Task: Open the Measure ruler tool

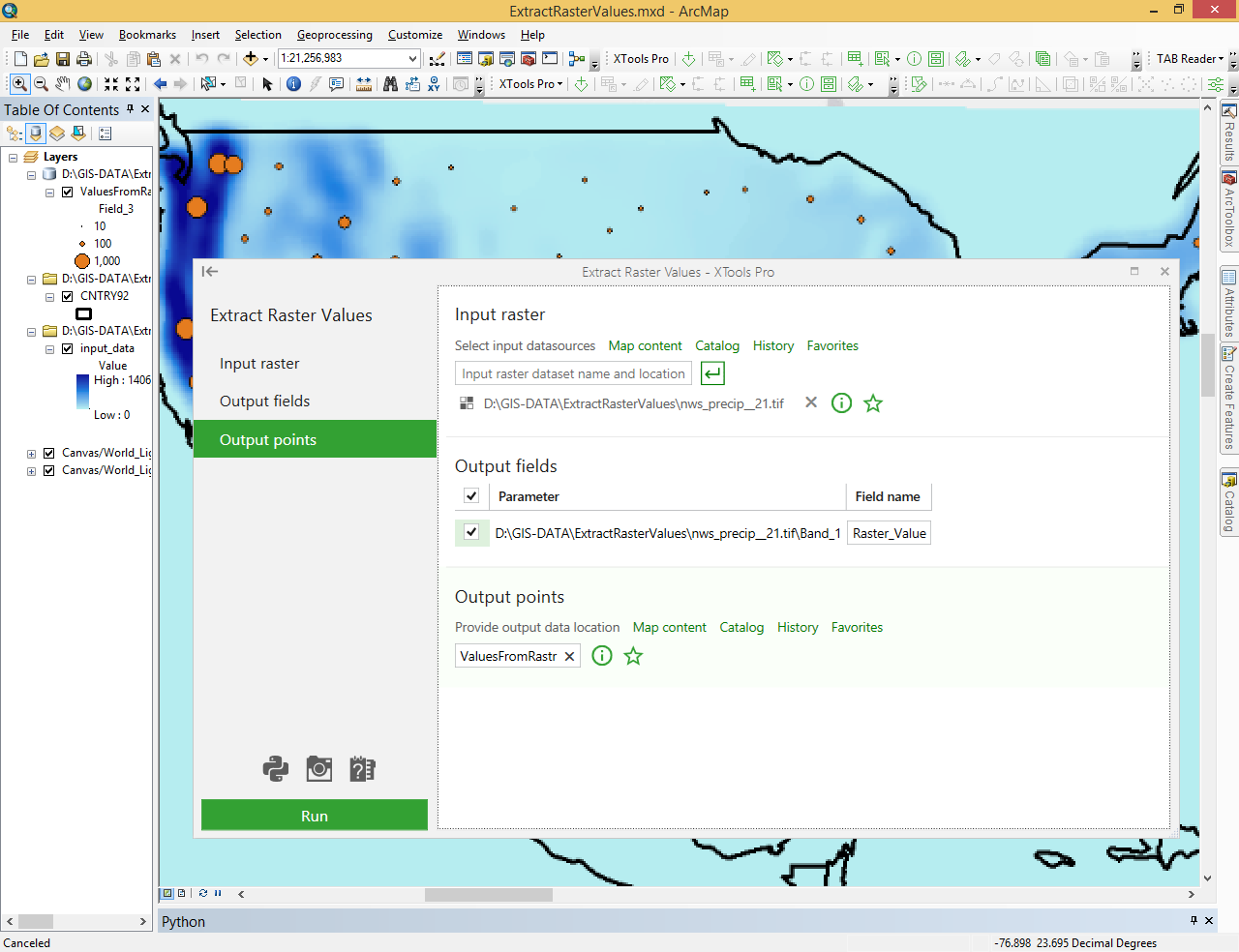Action: (x=364, y=84)
